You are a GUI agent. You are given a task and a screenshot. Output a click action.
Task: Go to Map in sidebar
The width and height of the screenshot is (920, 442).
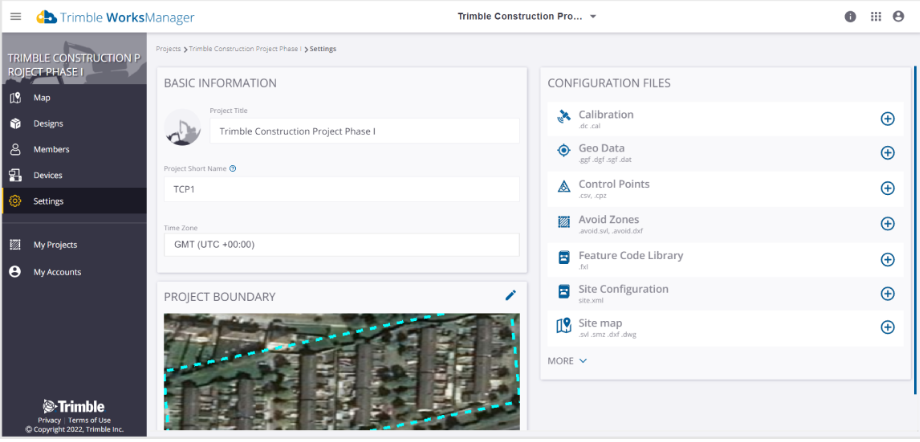tap(41, 98)
